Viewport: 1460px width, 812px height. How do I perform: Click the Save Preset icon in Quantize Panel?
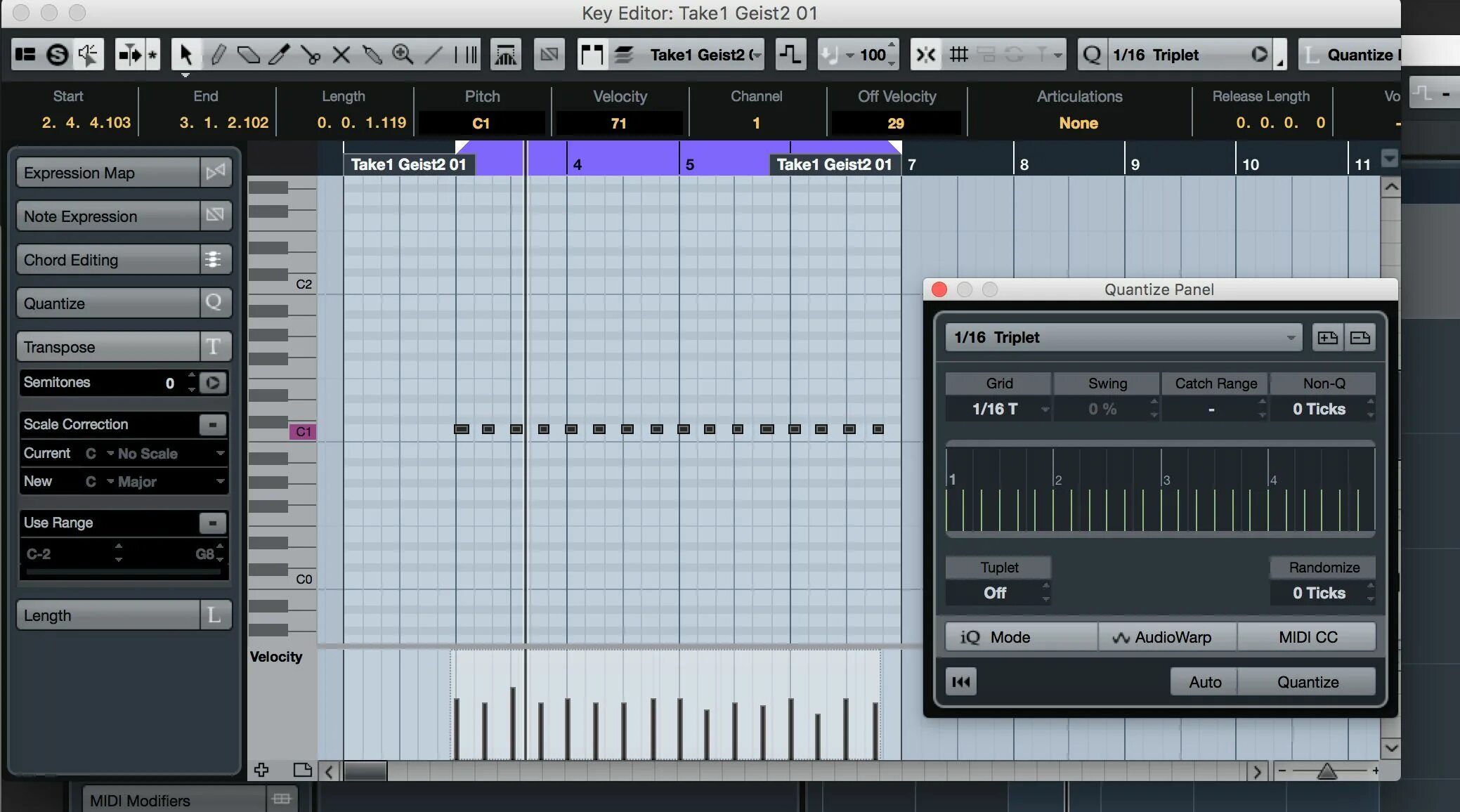tap(1327, 338)
